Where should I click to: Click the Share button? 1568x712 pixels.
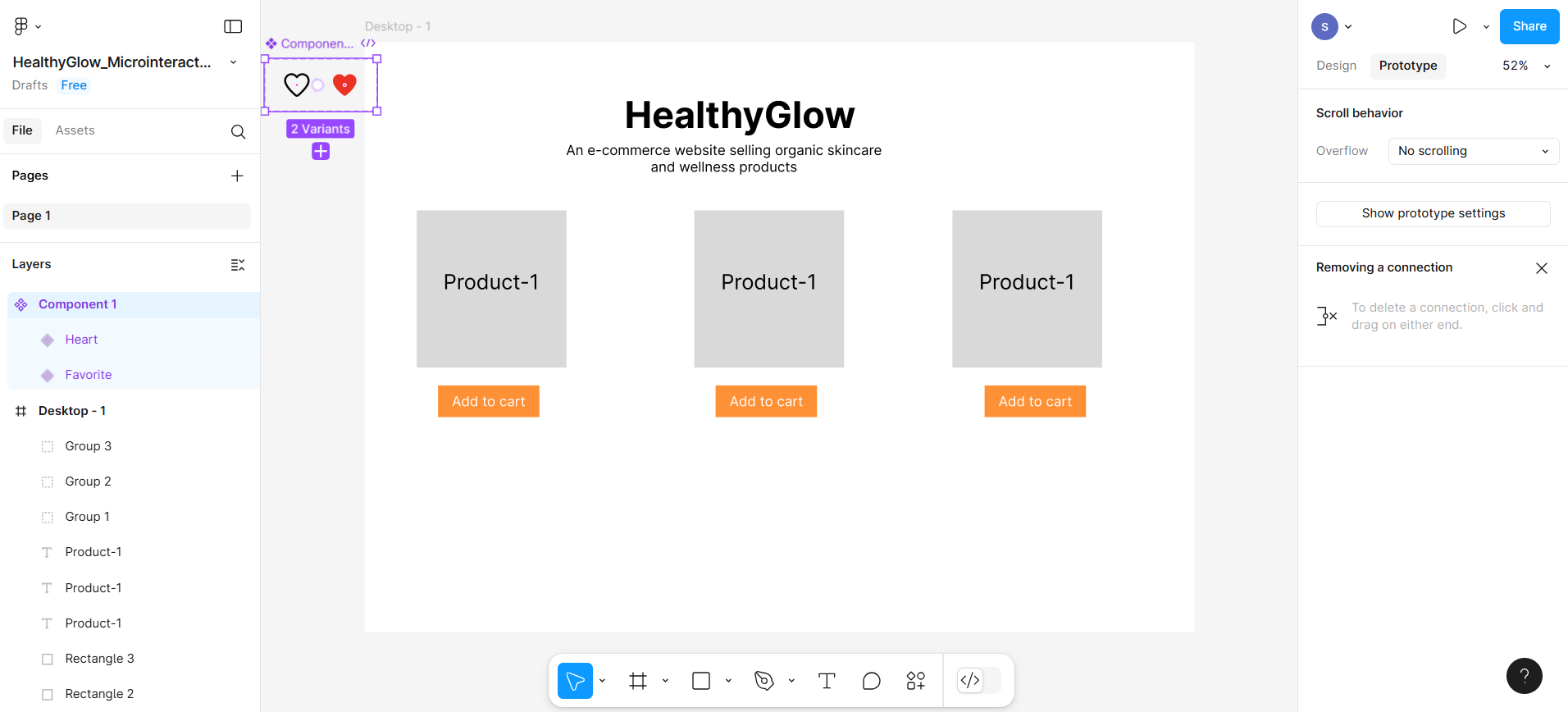pyautogui.click(x=1529, y=26)
